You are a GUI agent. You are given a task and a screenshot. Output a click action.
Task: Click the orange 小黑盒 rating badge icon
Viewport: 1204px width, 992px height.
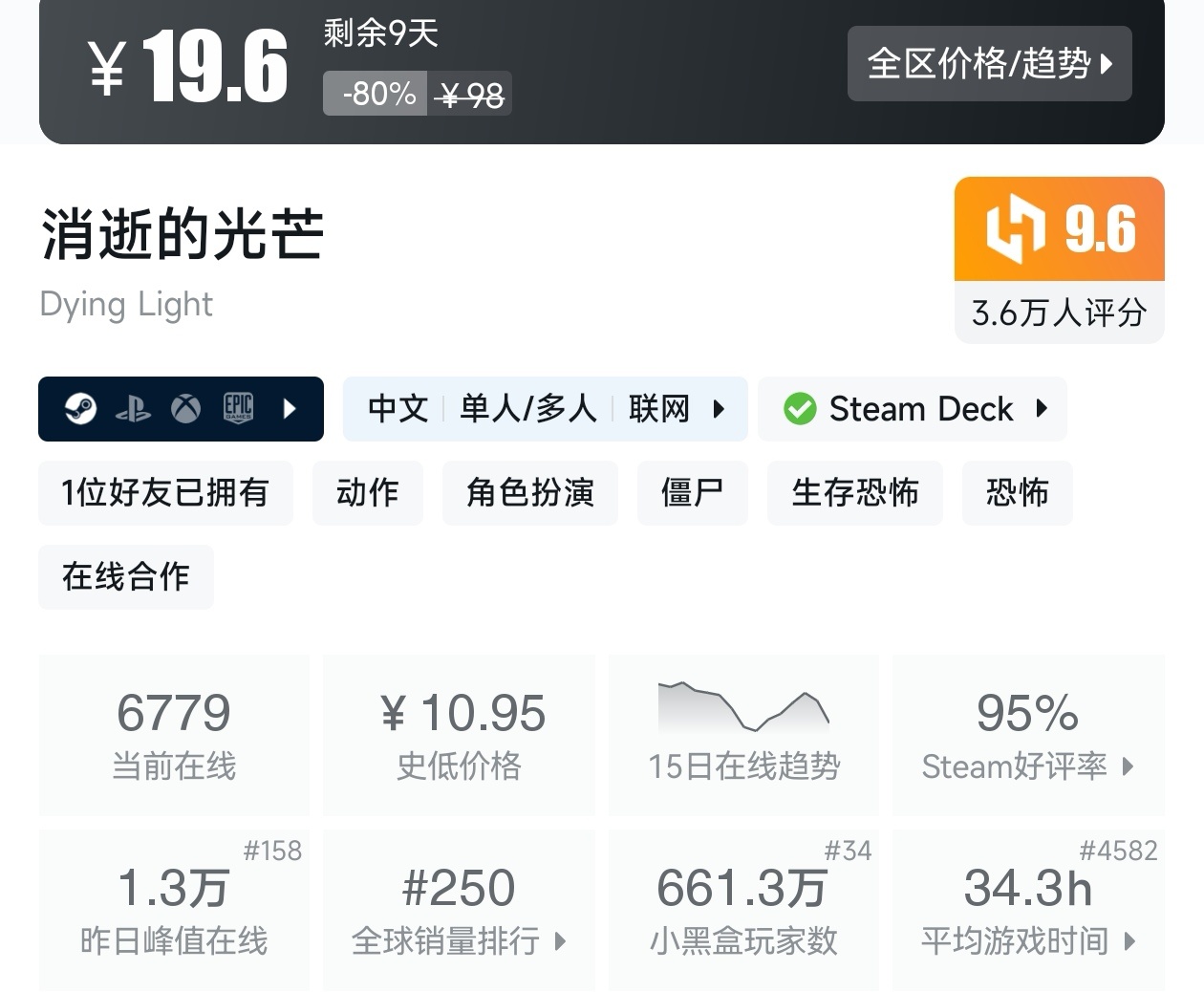pos(1016,229)
